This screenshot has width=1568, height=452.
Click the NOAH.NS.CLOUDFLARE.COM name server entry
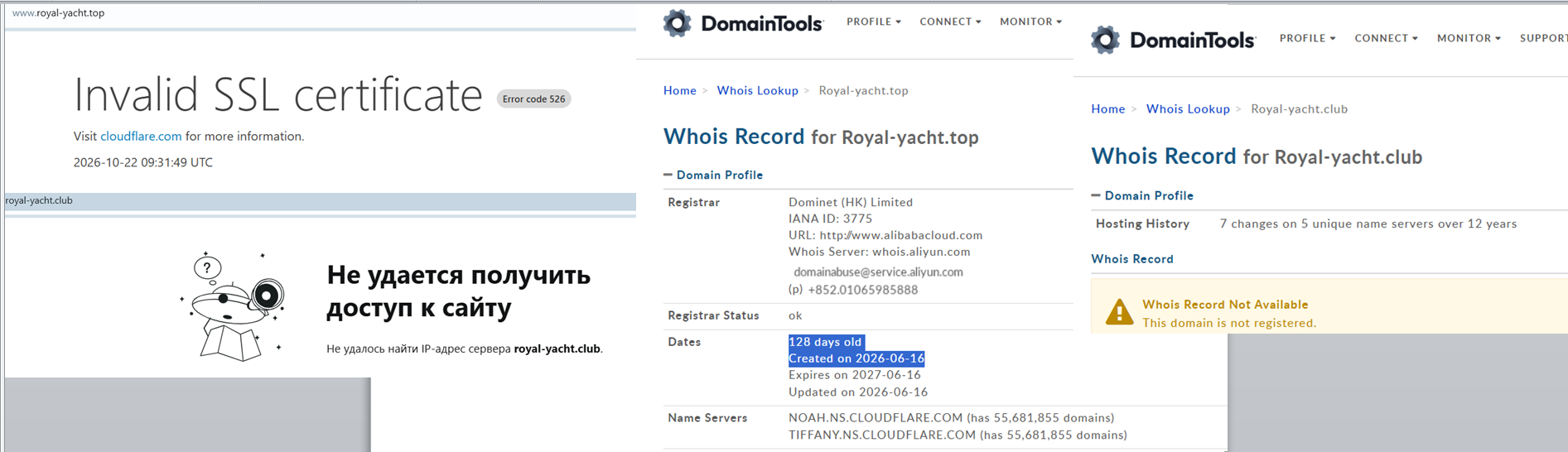tap(952, 418)
